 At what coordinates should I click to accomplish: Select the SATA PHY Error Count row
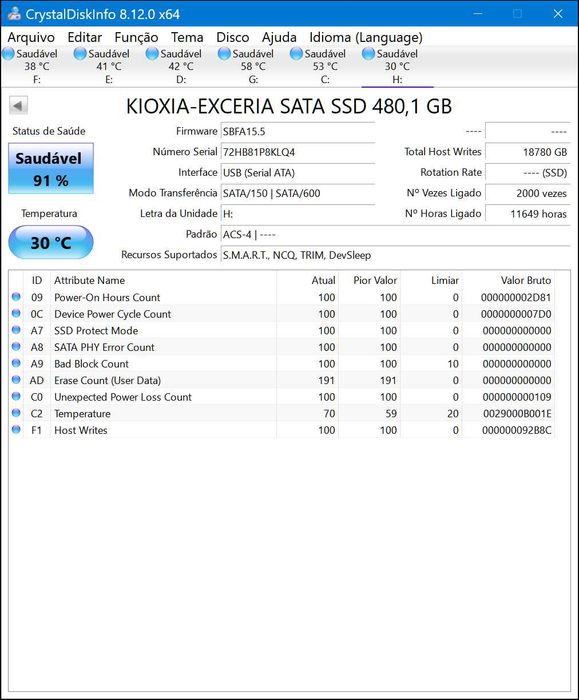click(x=282, y=347)
